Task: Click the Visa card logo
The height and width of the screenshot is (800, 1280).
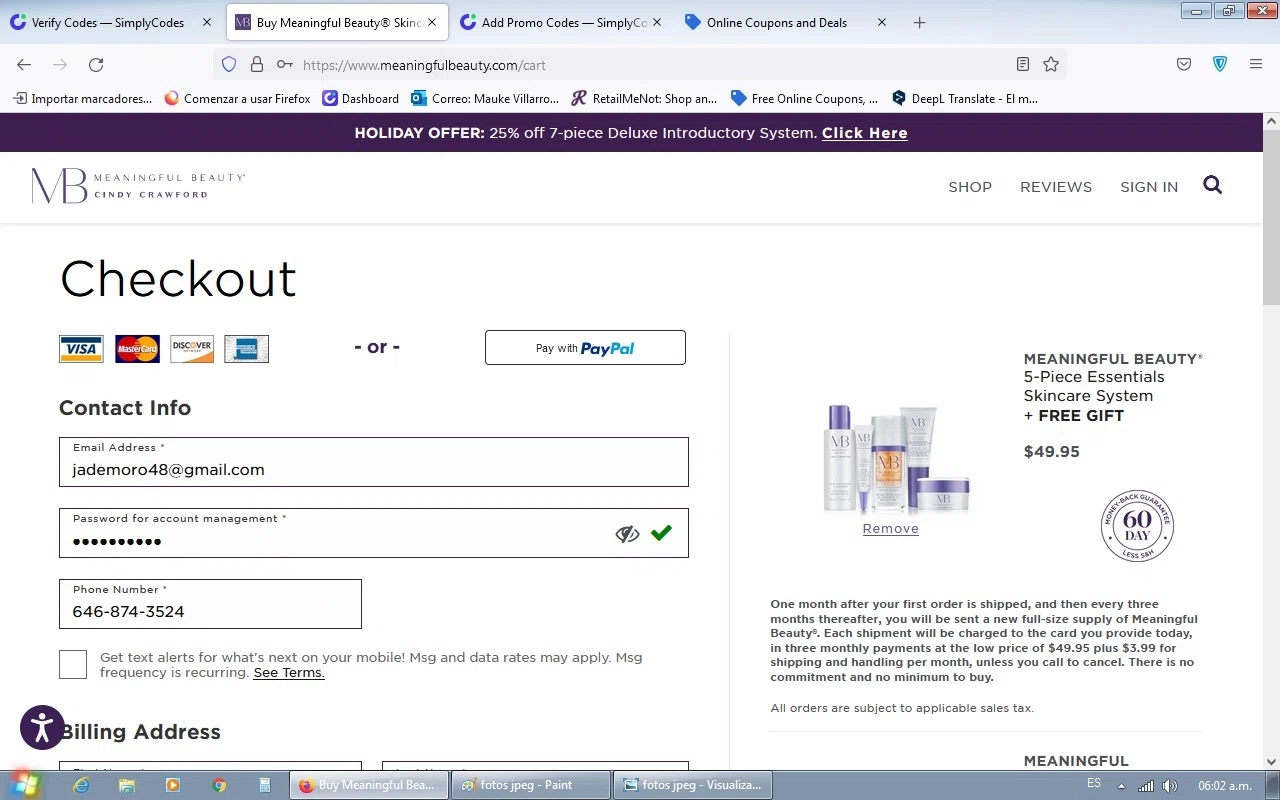Action: pos(81,348)
